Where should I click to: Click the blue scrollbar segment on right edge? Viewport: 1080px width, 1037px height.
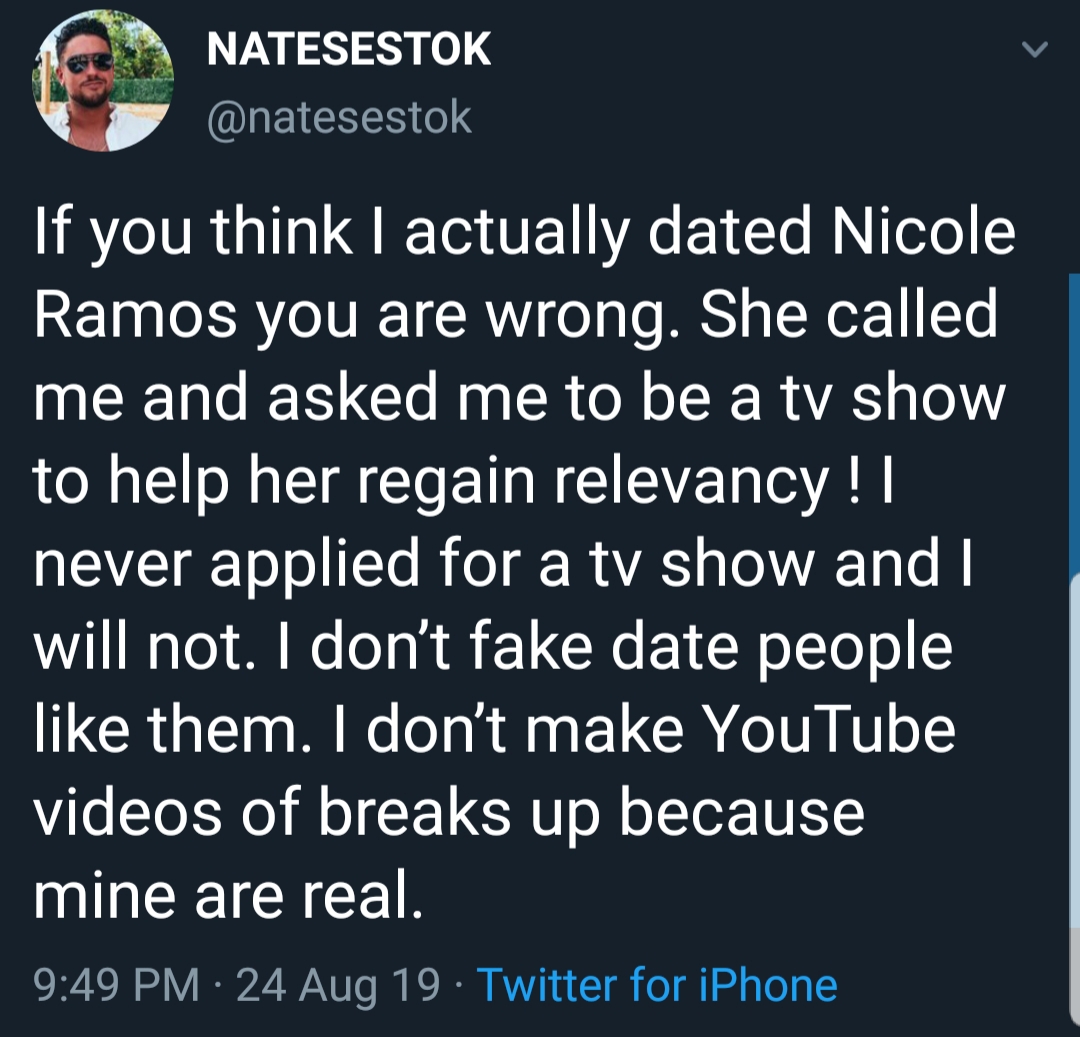point(1074,423)
